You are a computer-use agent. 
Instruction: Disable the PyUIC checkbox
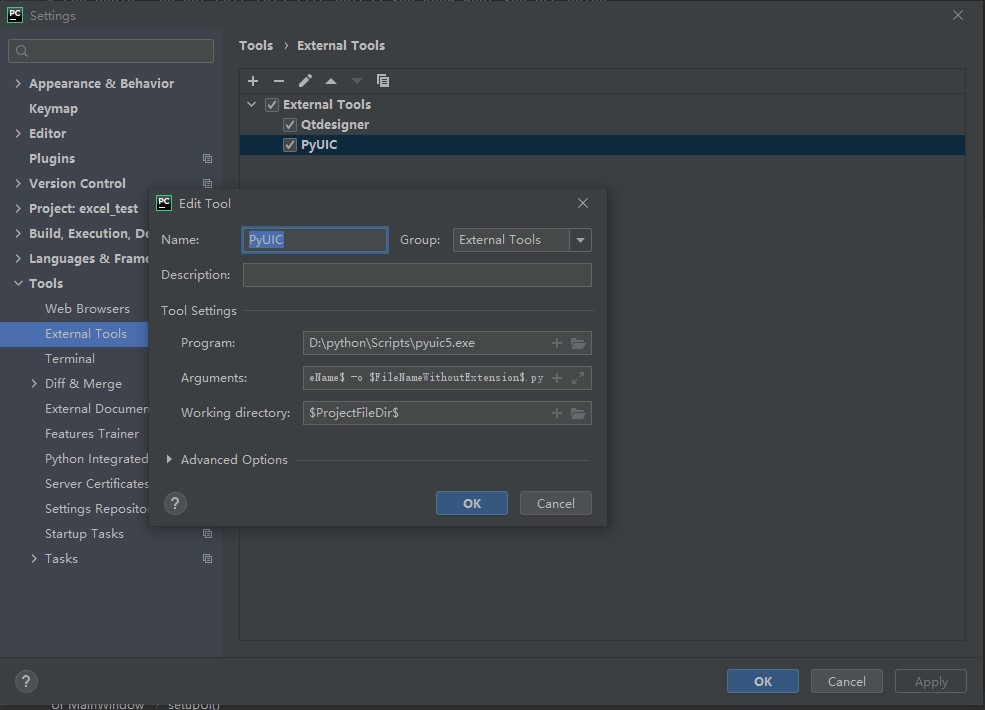289,144
